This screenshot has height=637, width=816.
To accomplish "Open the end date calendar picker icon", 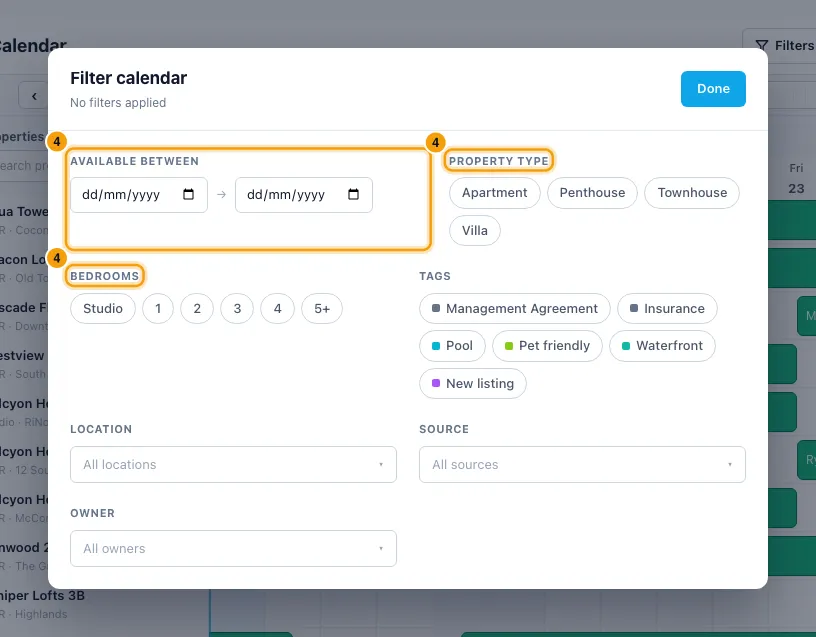I will 353,195.
